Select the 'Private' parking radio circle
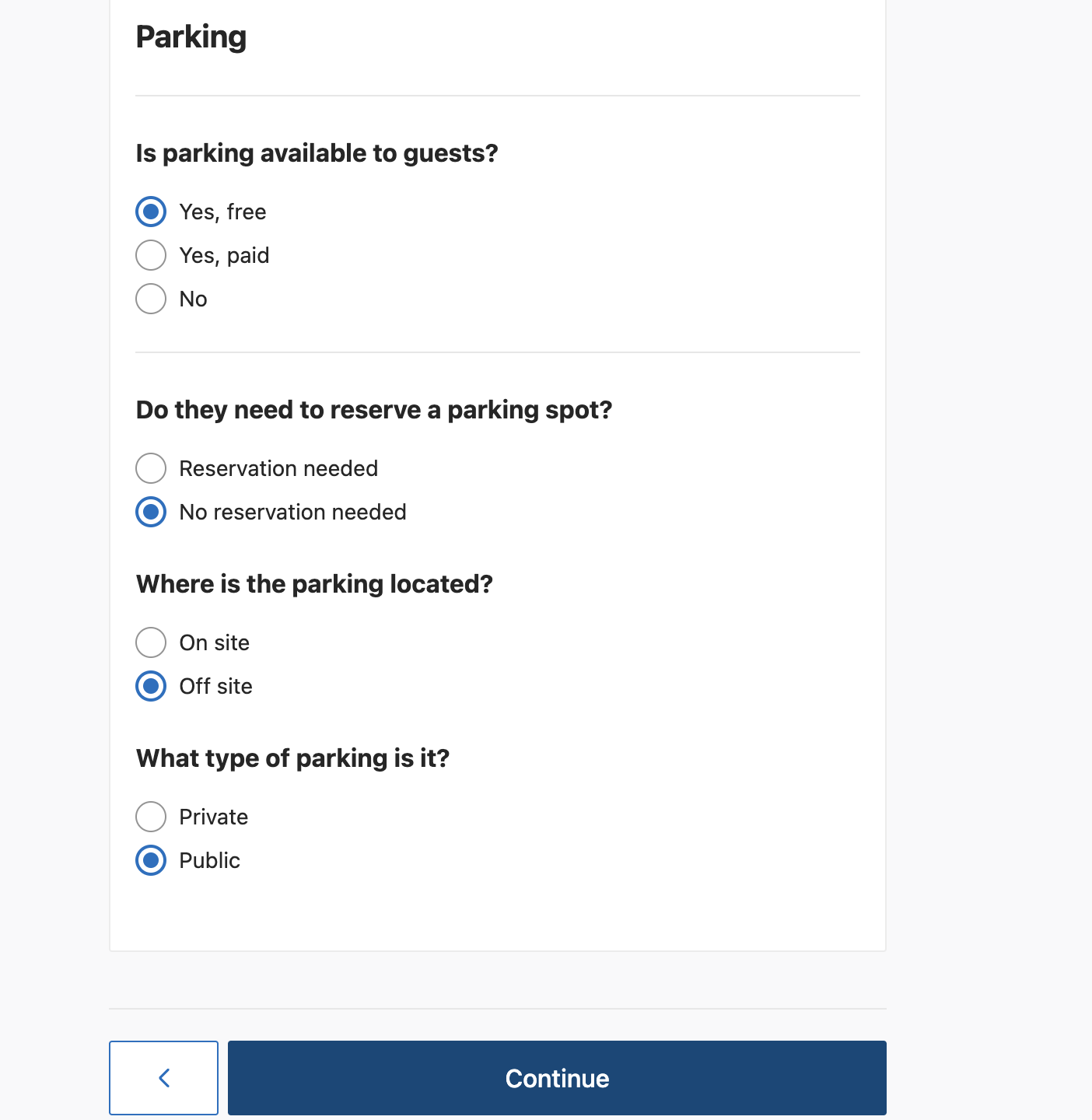The height and width of the screenshot is (1120, 1092). (x=151, y=817)
